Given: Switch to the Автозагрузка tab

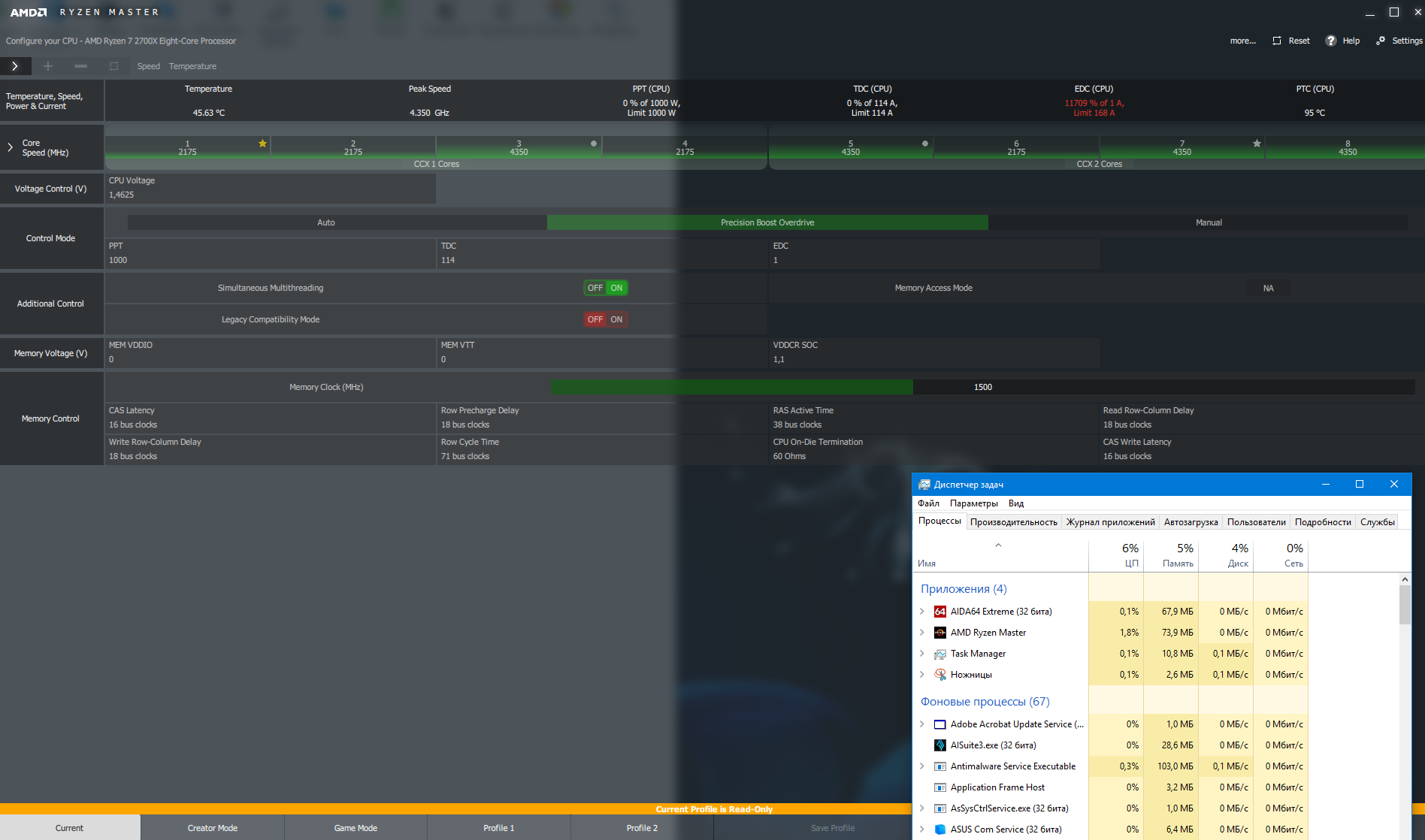Looking at the screenshot, I should (x=1191, y=522).
